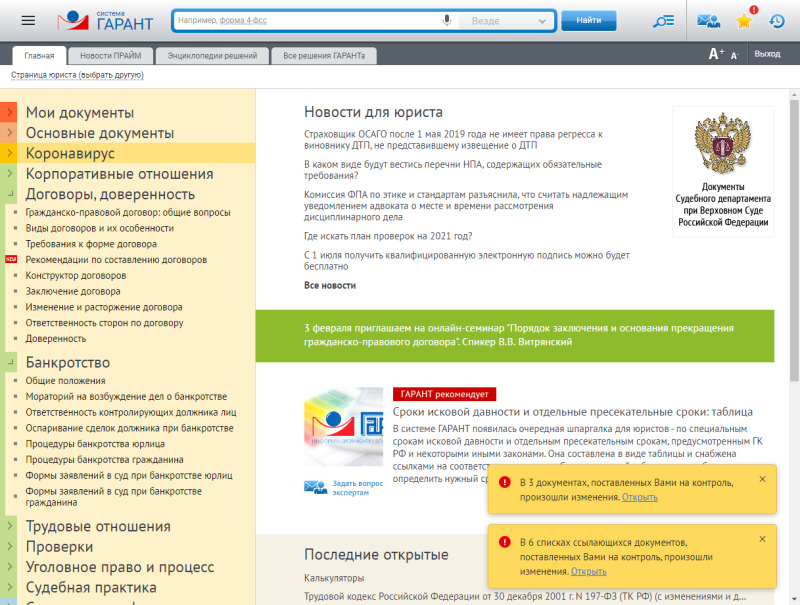Click Страница юриста (выбрать другую) link
This screenshot has width=800, height=605.
click(77, 75)
